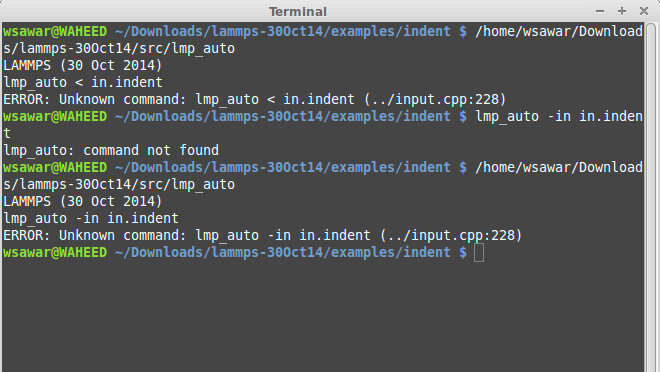Click the second 'LAMMPS (30 Oct 2014)' line
Viewport: 660px width, 372px height.
(x=82, y=202)
